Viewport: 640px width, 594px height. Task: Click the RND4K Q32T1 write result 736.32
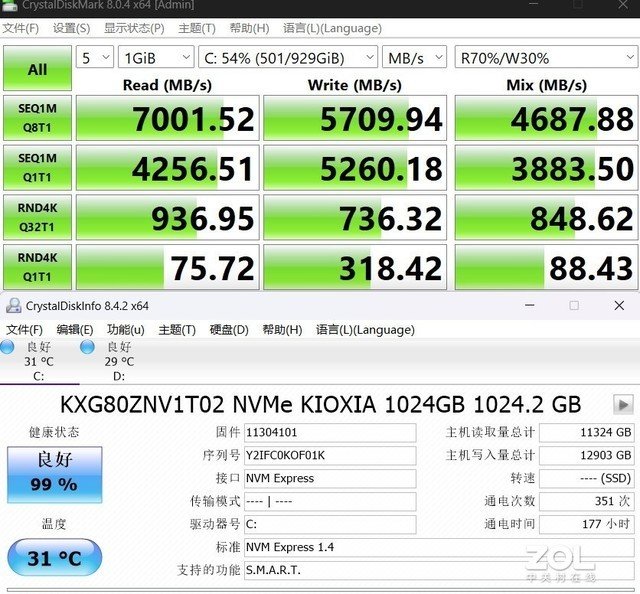355,218
